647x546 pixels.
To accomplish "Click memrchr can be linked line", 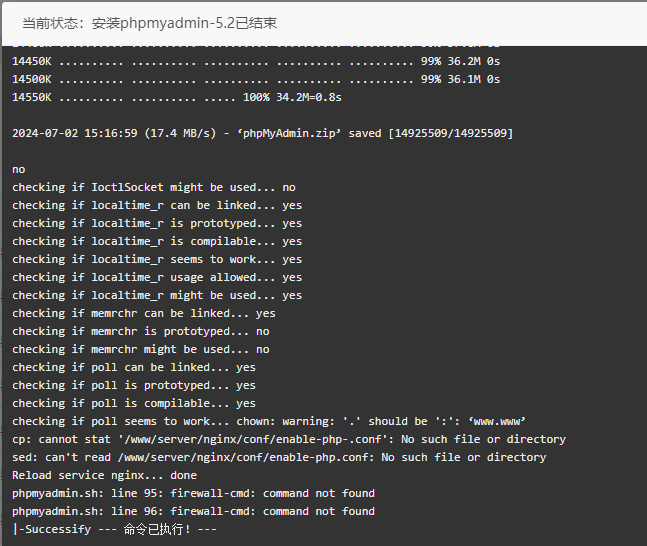I will point(144,313).
